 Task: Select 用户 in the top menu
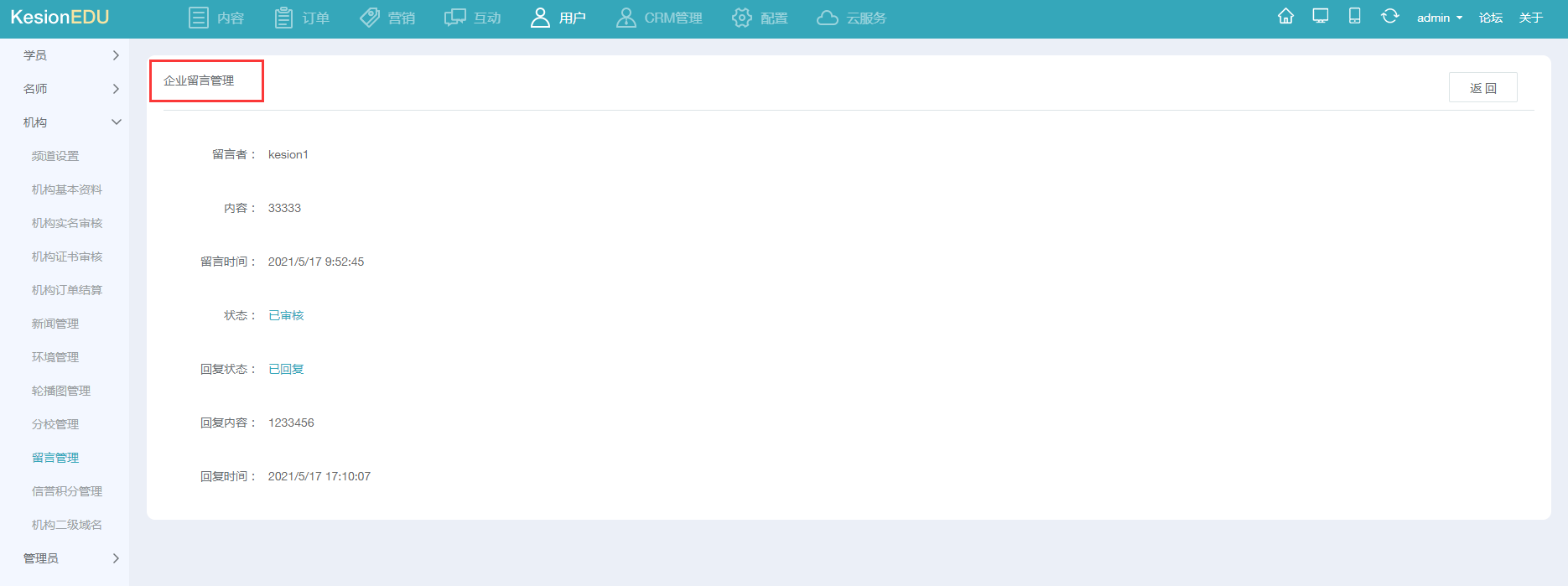click(558, 18)
